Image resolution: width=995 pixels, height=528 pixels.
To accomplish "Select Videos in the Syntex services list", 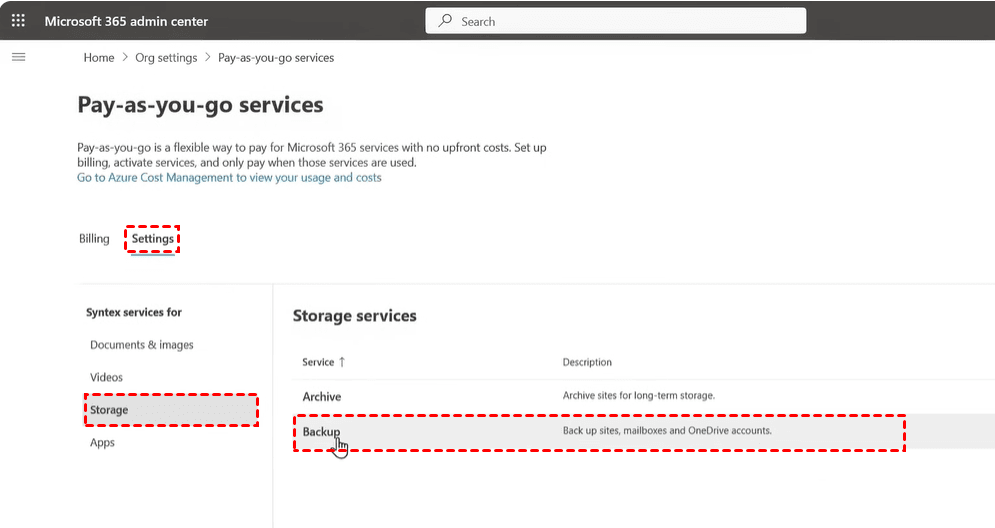I will (x=107, y=378).
